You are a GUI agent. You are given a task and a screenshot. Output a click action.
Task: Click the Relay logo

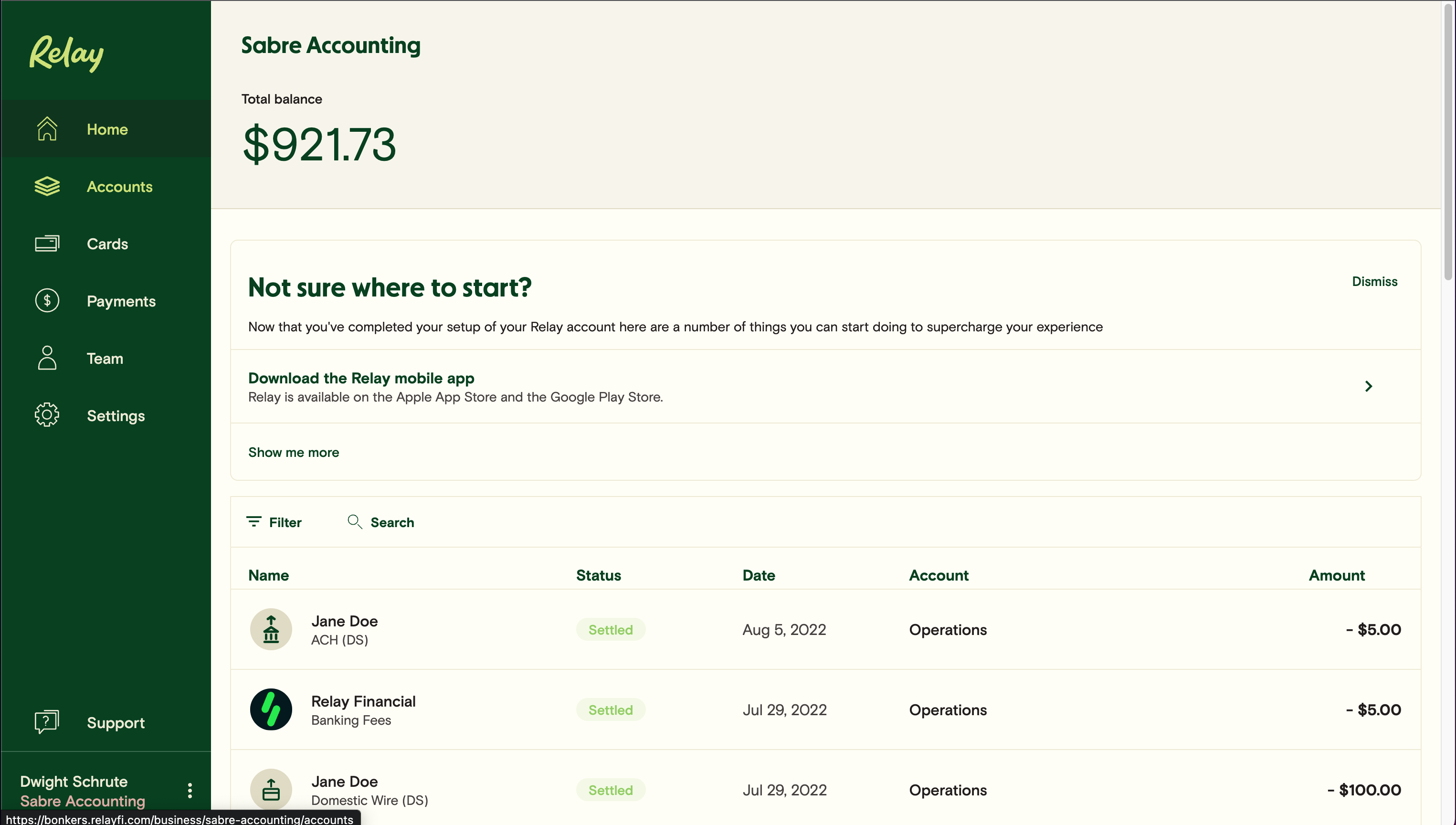click(66, 53)
